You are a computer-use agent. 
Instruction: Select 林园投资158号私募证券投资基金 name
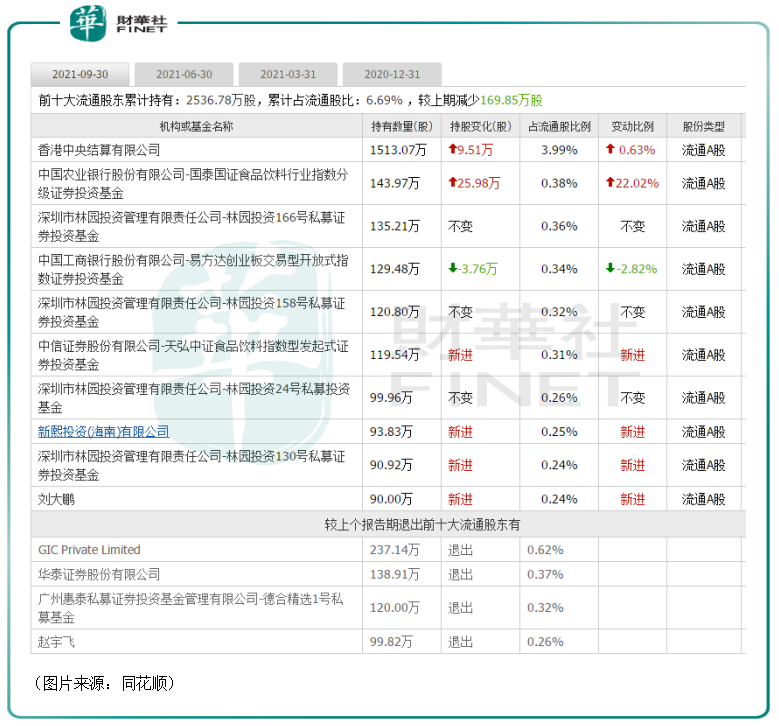tap(191, 312)
